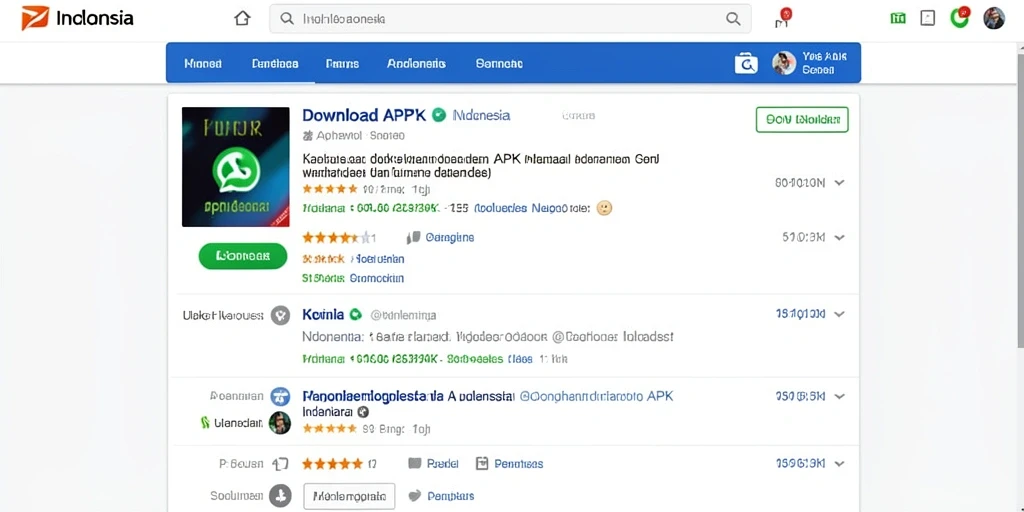Viewport: 1024px width, 512px height.
Task: Select the Fnmns tab in the blue bar
Action: (342, 64)
